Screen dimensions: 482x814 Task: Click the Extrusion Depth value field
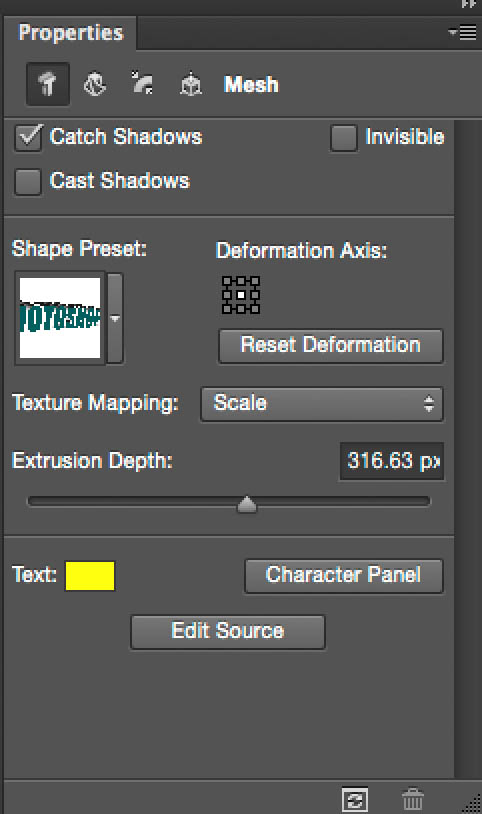pyautogui.click(x=392, y=461)
